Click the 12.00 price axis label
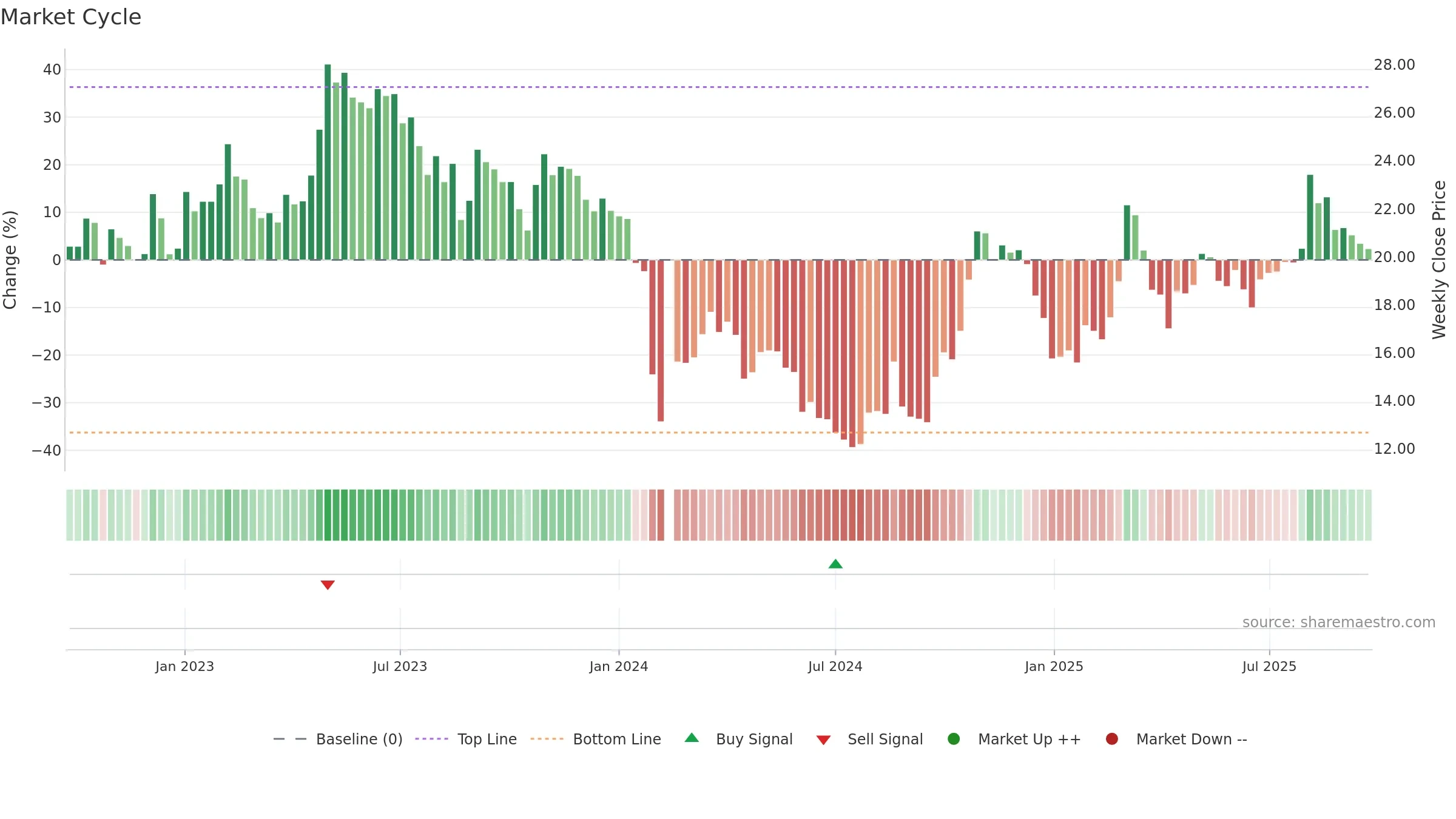Screen dimensions: 1456x819 click(1394, 449)
